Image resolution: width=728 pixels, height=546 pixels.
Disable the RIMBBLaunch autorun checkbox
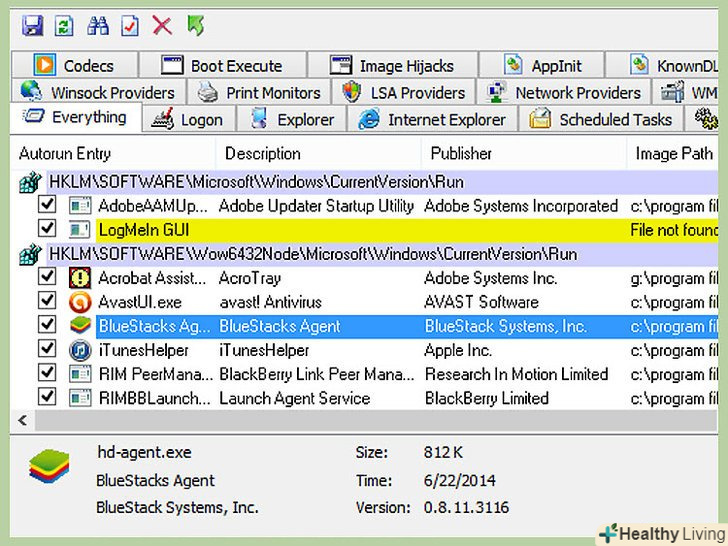click(47, 397)
